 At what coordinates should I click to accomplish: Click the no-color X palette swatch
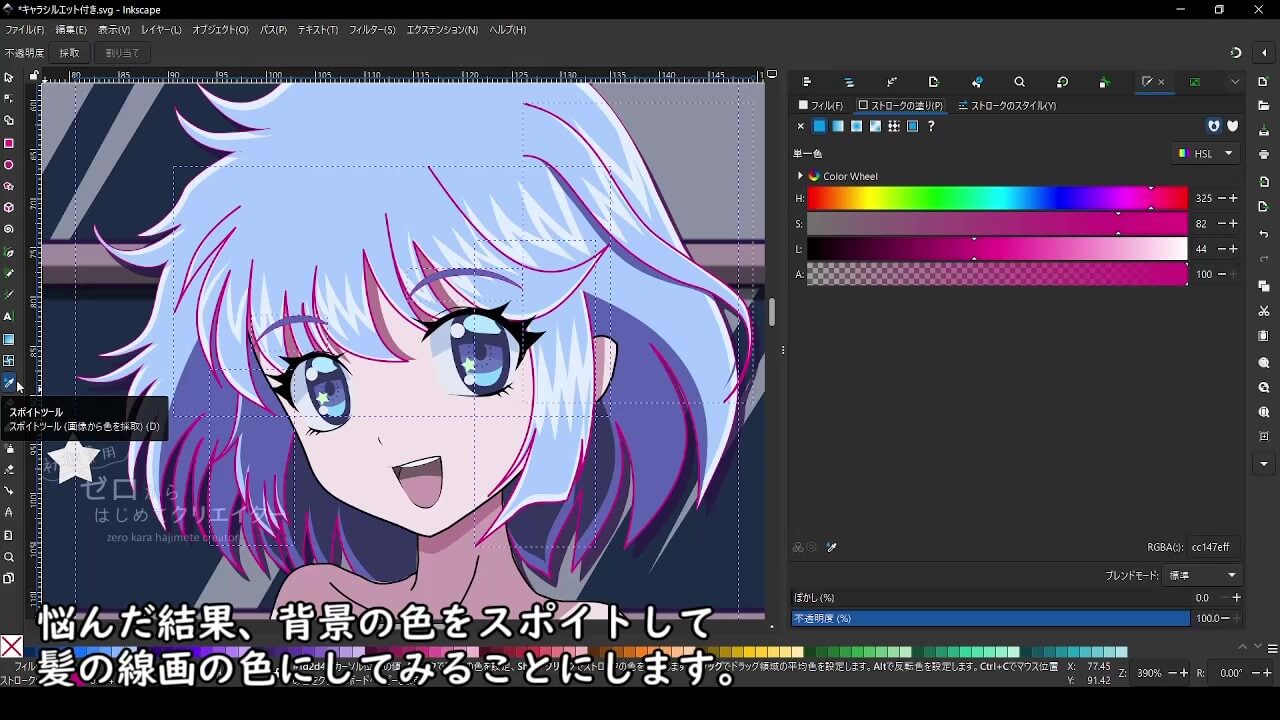pyautogui.click(x=11, y=647)
